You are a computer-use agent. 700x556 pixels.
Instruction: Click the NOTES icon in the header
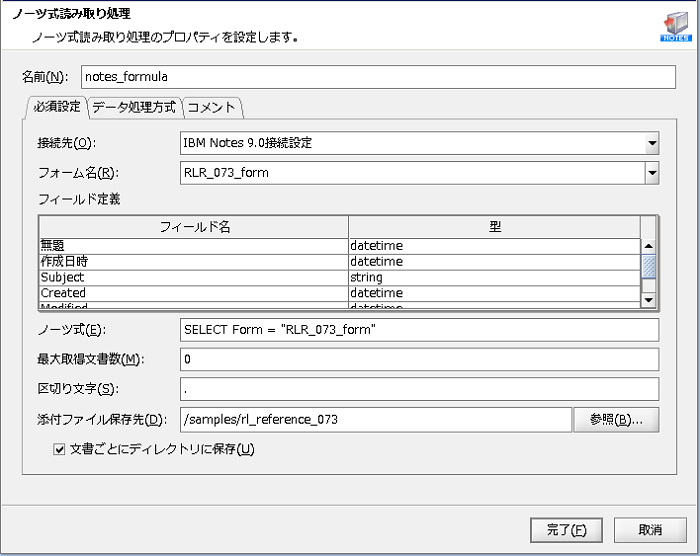tap(675, 27)
